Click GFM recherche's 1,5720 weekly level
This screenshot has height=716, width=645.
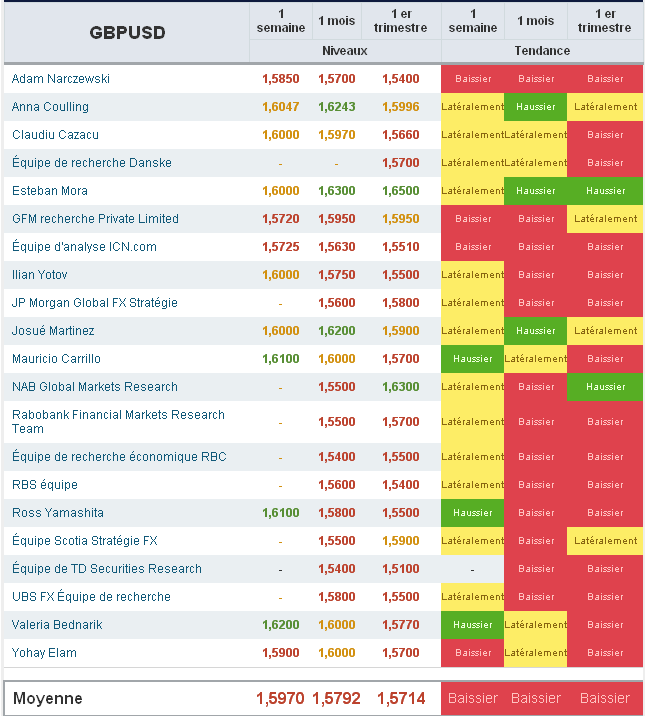(281, 219)
